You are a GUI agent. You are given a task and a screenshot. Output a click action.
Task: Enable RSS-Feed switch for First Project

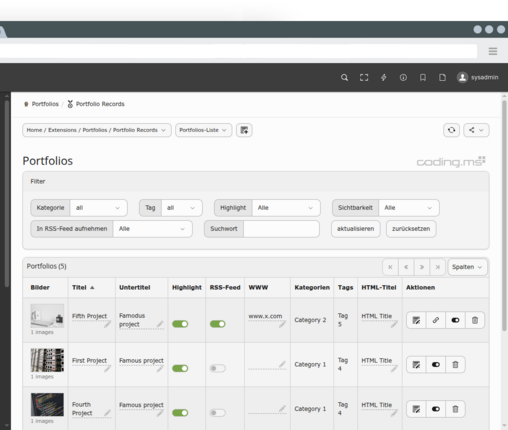(x=218, y=368)
